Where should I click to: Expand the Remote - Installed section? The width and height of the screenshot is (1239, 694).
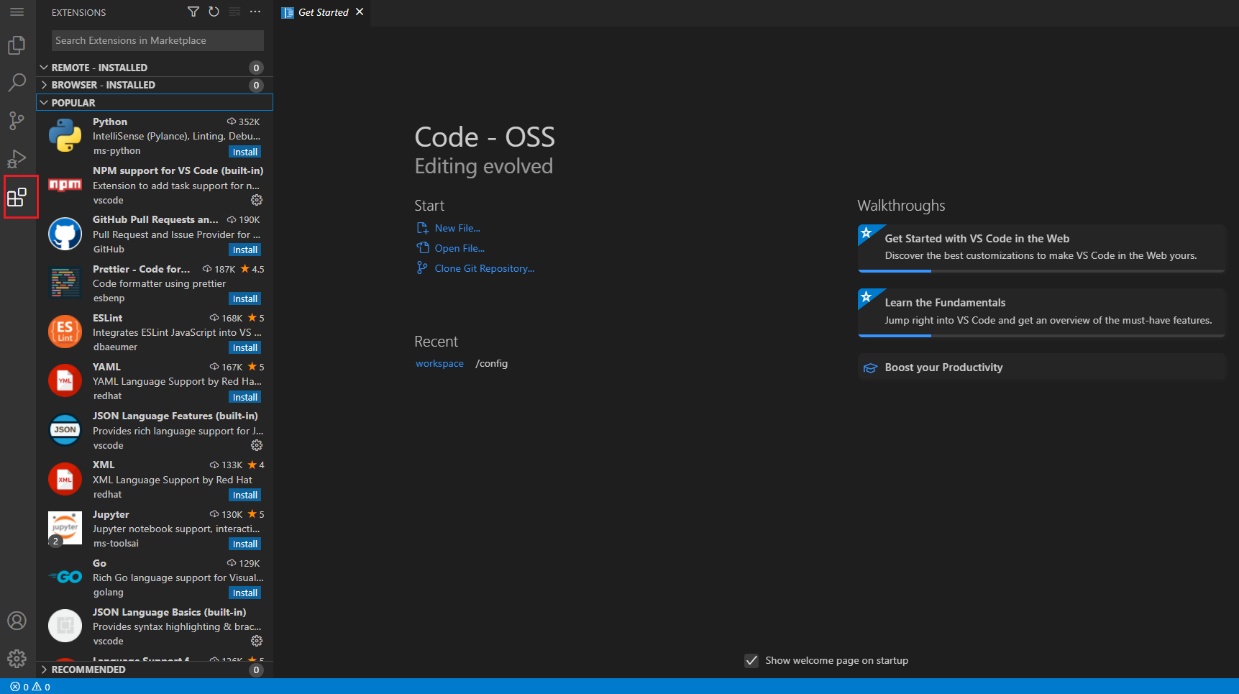[x=154, y=68]
